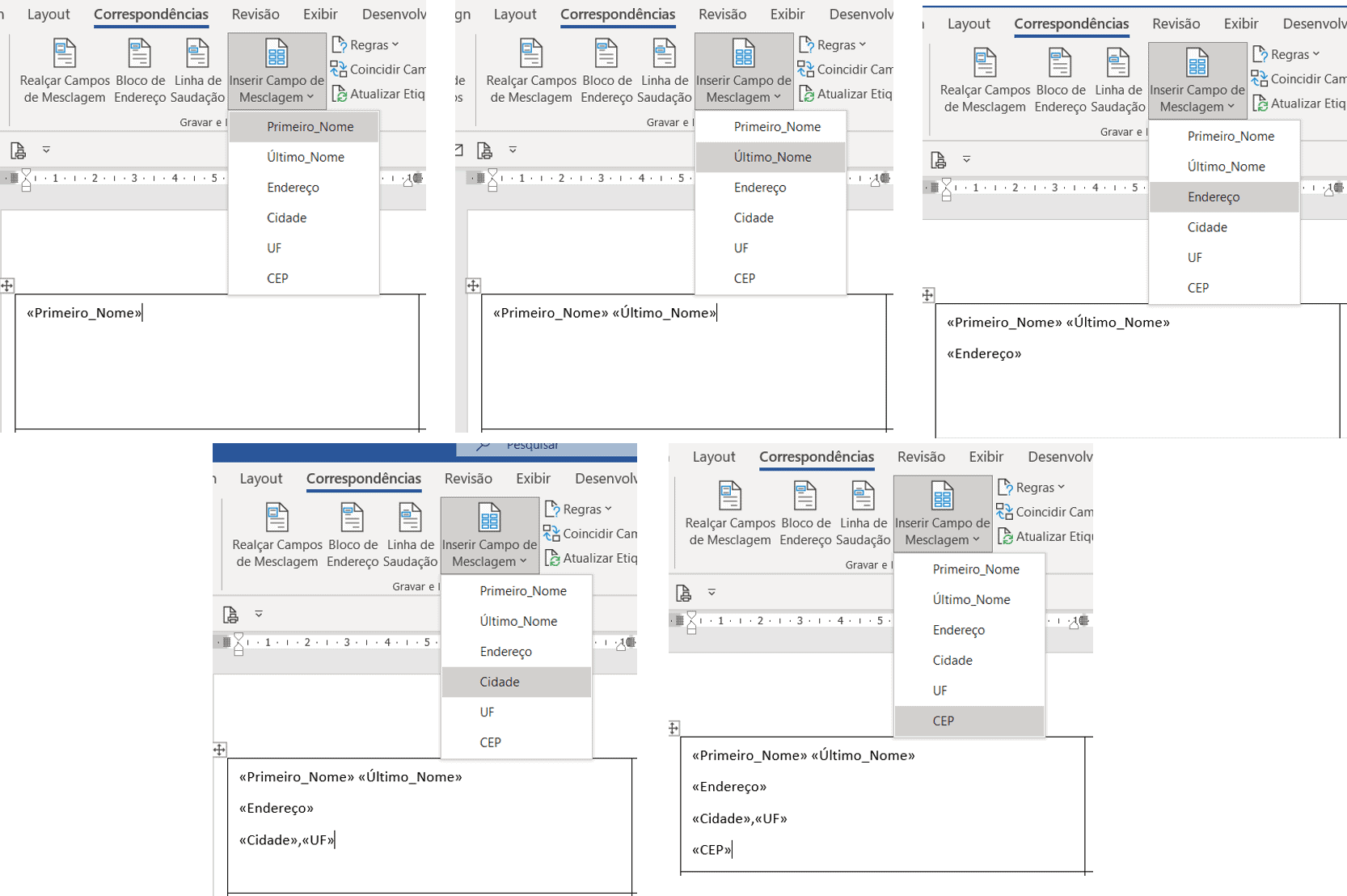Select the highlighted Último_Nome menu entry
The image size is (1347, 896).
tap(771, 157)
